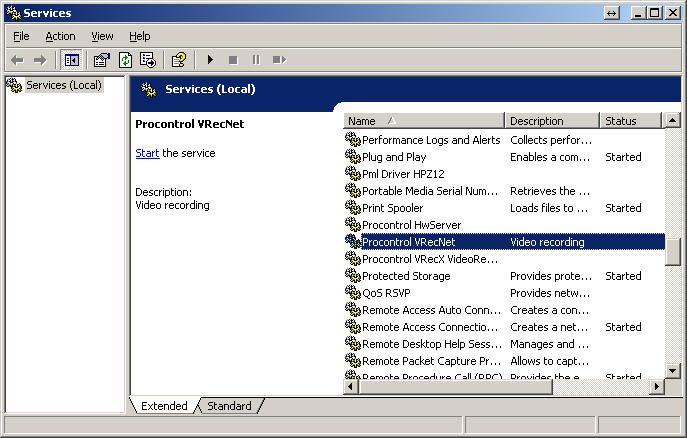The width and height of the screenshot is (687, 438).
Task: Click the gear icon of Remote Packet Capture Pr...
Action: pos(353,361)
